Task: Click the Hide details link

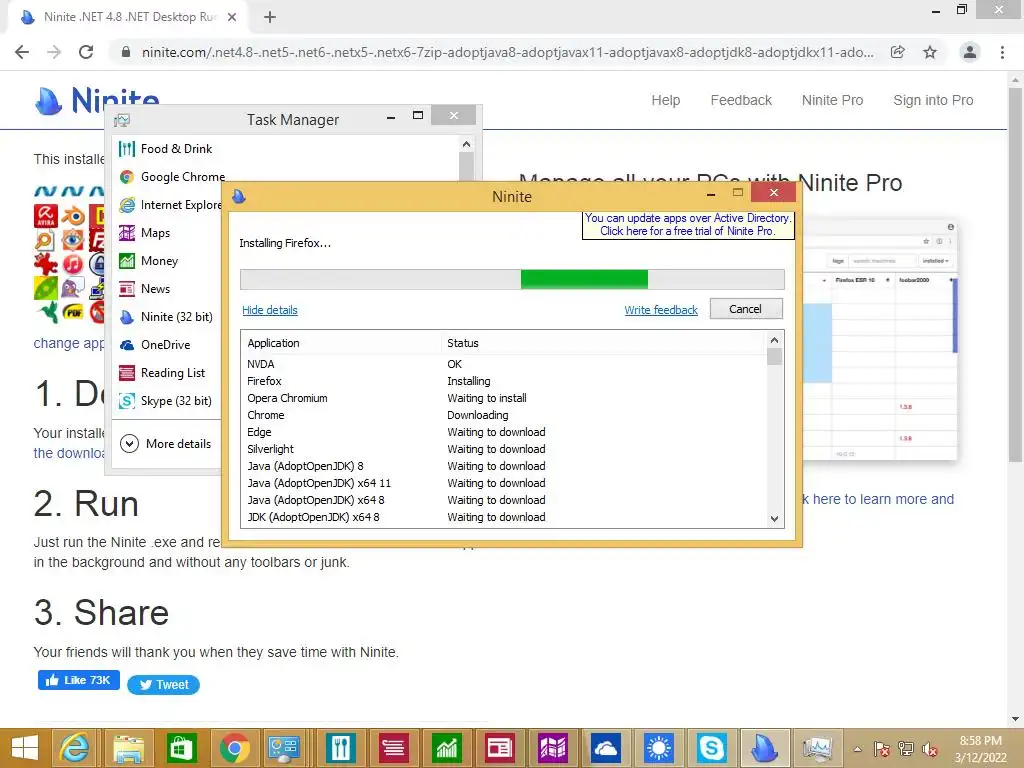Action: 270,310
